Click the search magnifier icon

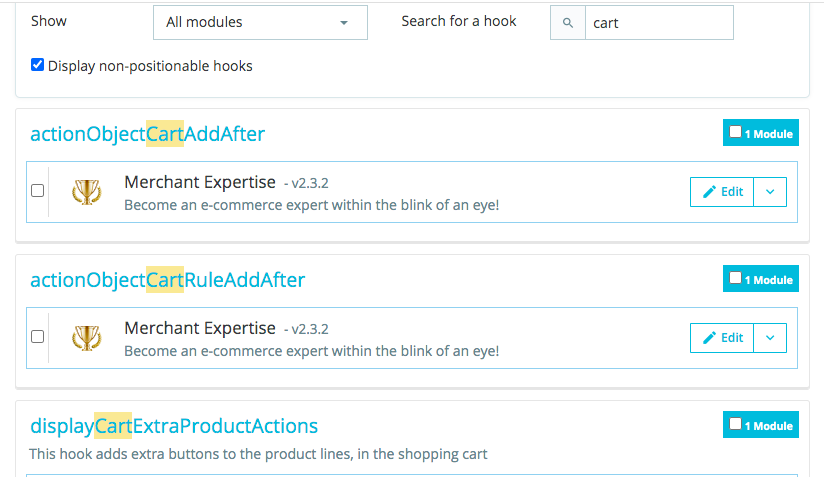coord(568,23)
